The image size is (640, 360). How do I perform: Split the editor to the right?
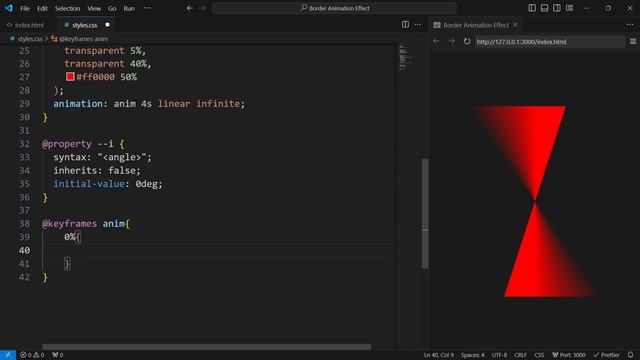click(x=405, y=25)
